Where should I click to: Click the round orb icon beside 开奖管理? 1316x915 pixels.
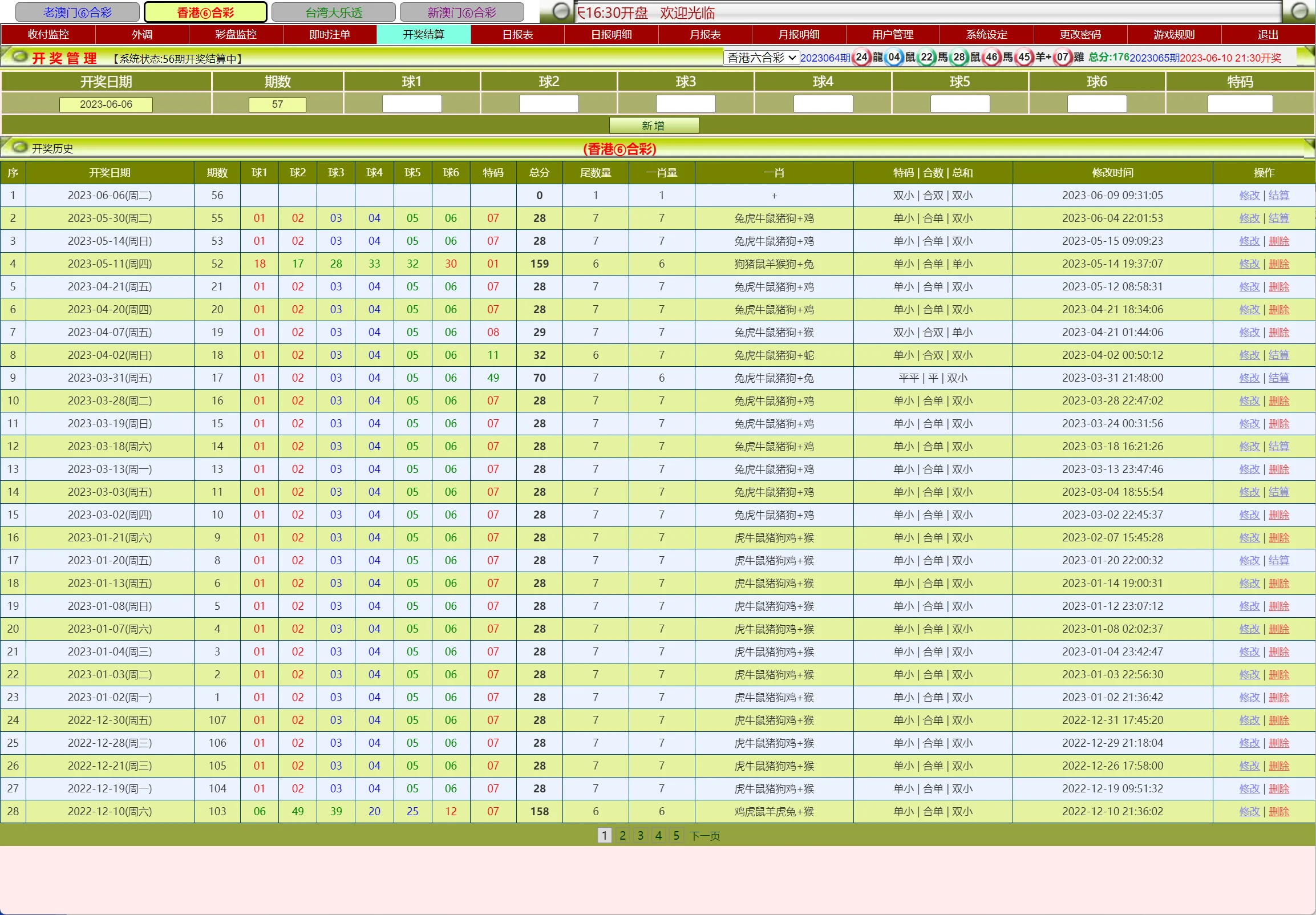[19, 56]
